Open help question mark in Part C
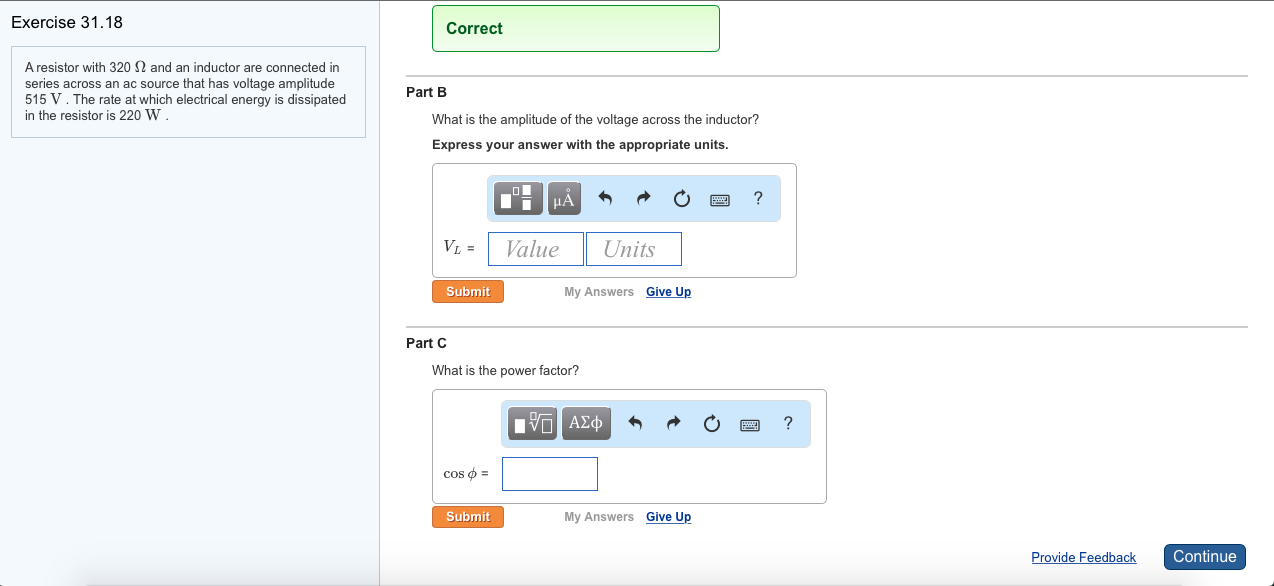The image size is (1274, 586). point(788,423)
